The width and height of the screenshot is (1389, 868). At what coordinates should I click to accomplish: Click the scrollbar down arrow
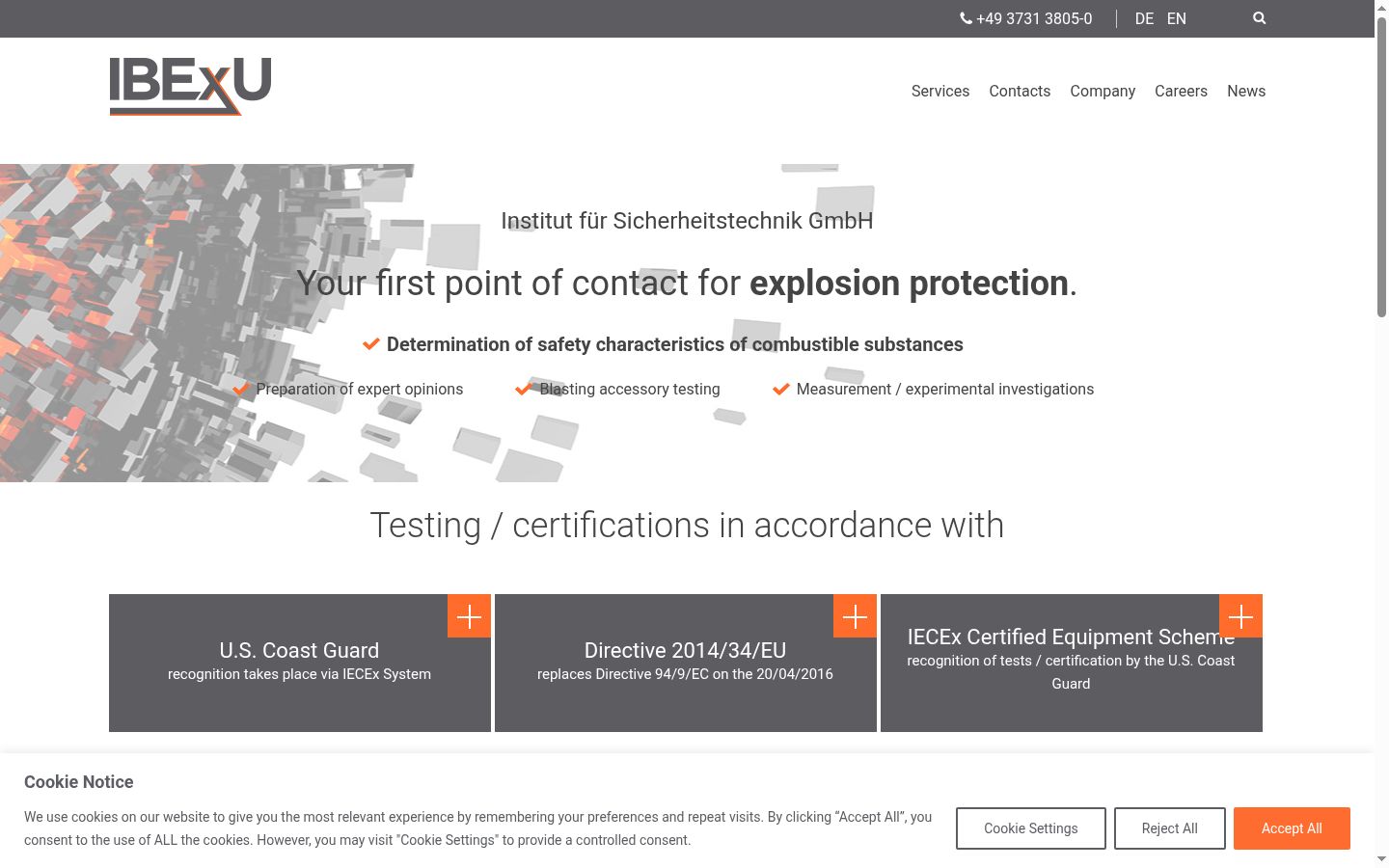[1381, 858]
